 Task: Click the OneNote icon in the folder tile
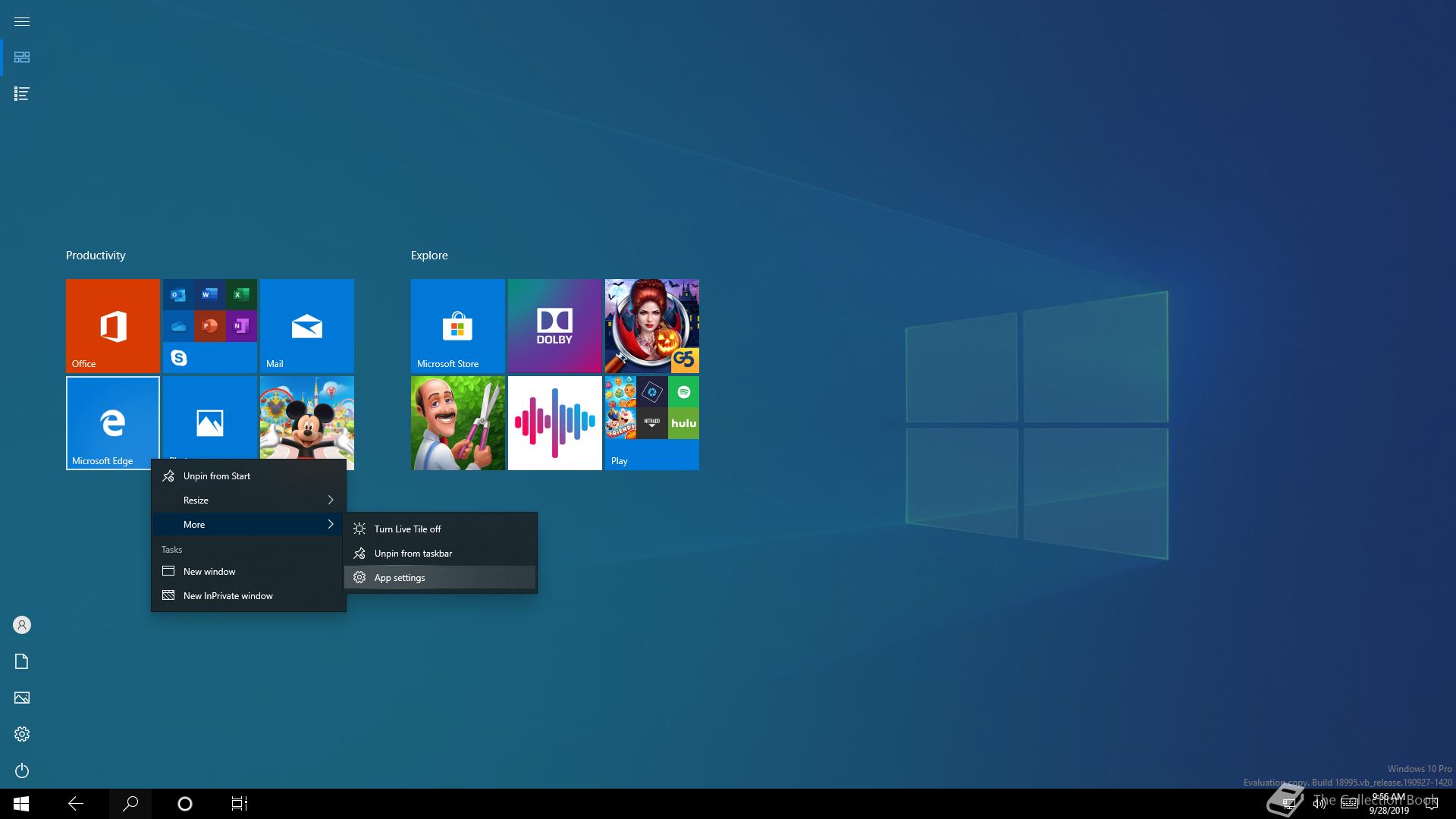click(241, 326)
